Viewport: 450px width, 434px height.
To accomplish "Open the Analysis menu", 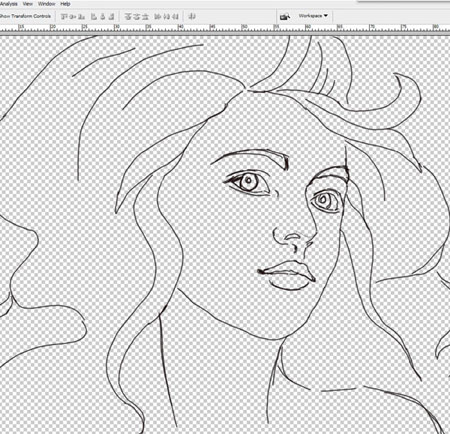I will [9, 4].
